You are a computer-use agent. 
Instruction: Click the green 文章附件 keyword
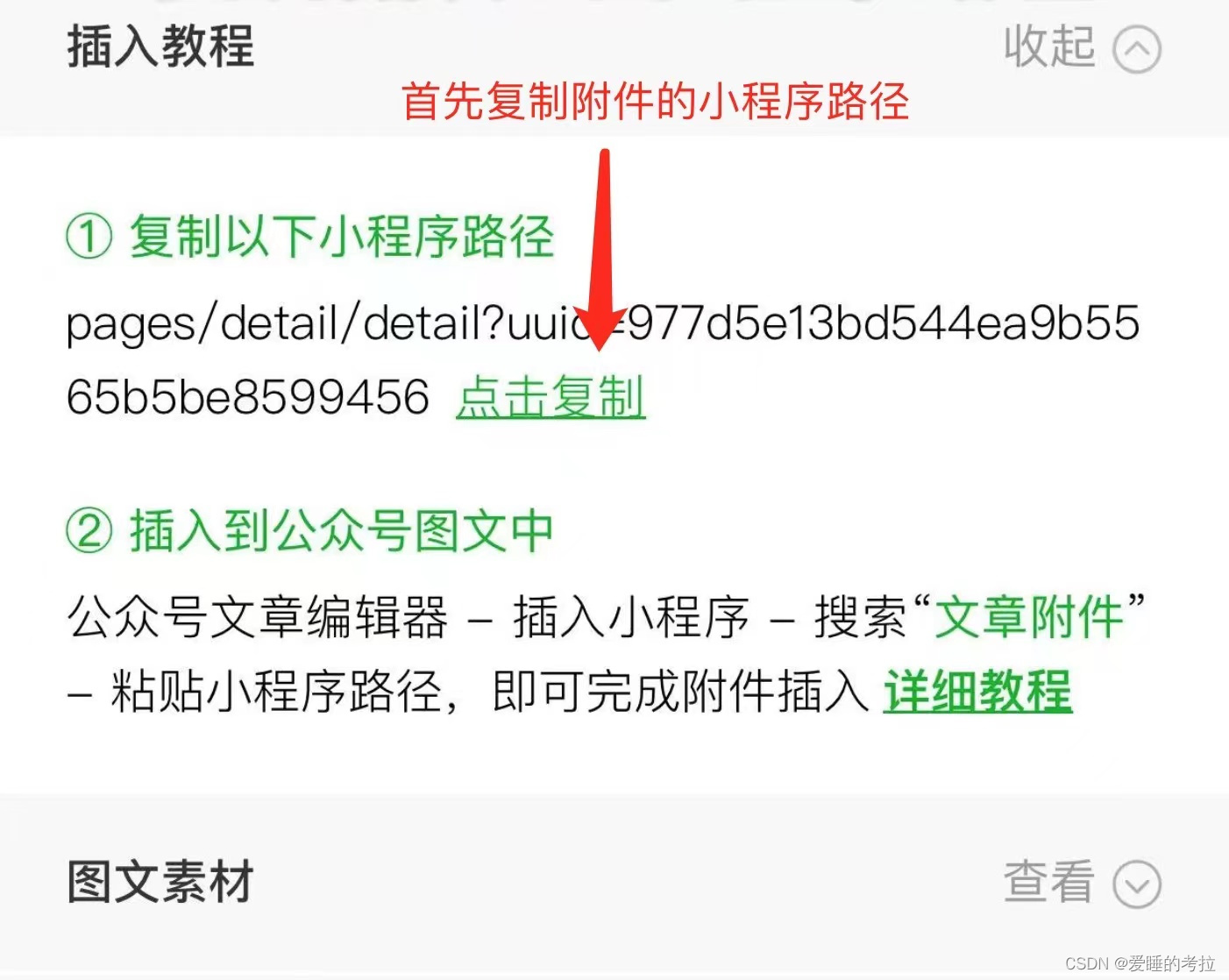(x=1028, y=617)
